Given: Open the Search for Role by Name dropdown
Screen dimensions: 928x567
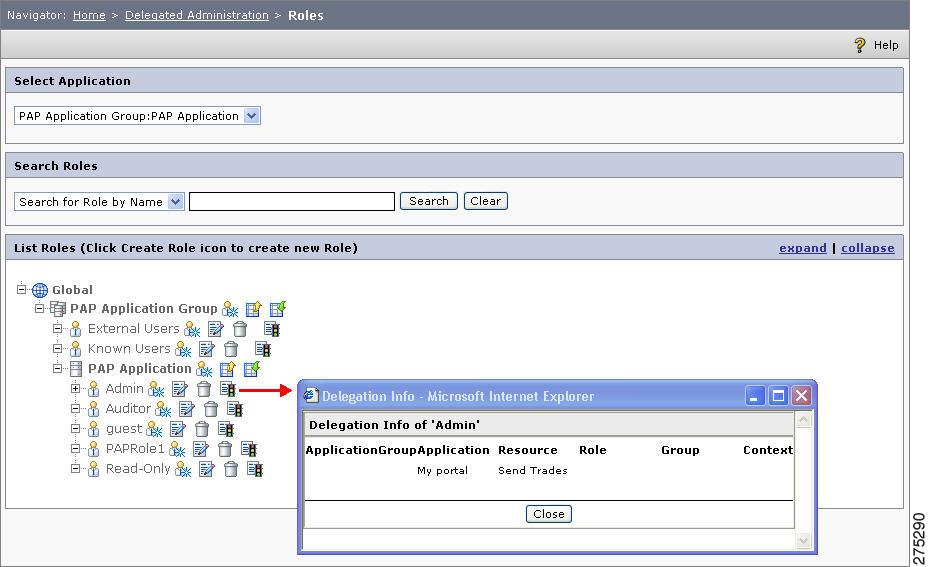Looking at the screenshot, I should [99, 202].
